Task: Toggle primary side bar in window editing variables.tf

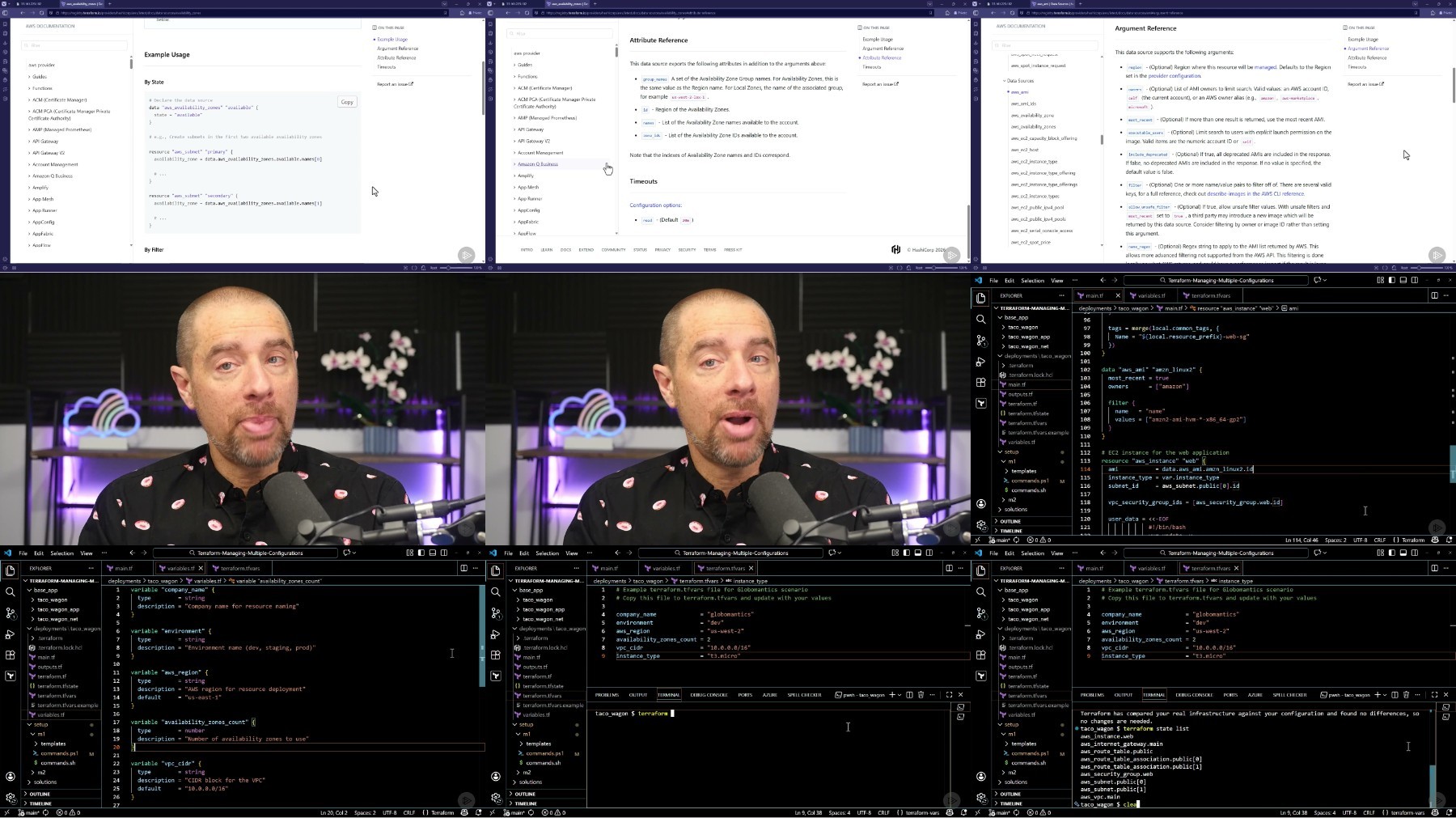Action: click(x=421, y=553)
